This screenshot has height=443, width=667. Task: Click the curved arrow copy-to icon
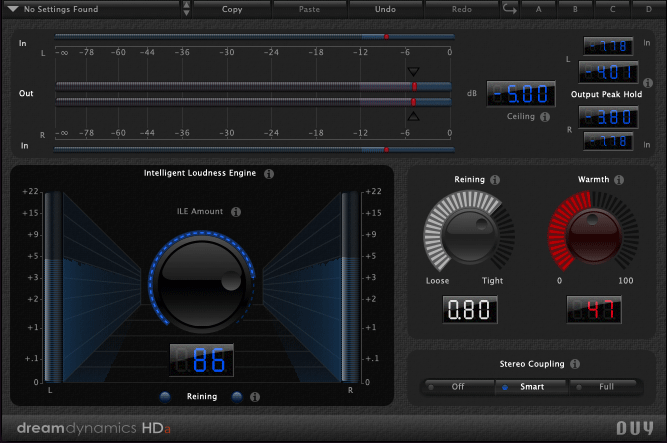[x=509, y=9]
